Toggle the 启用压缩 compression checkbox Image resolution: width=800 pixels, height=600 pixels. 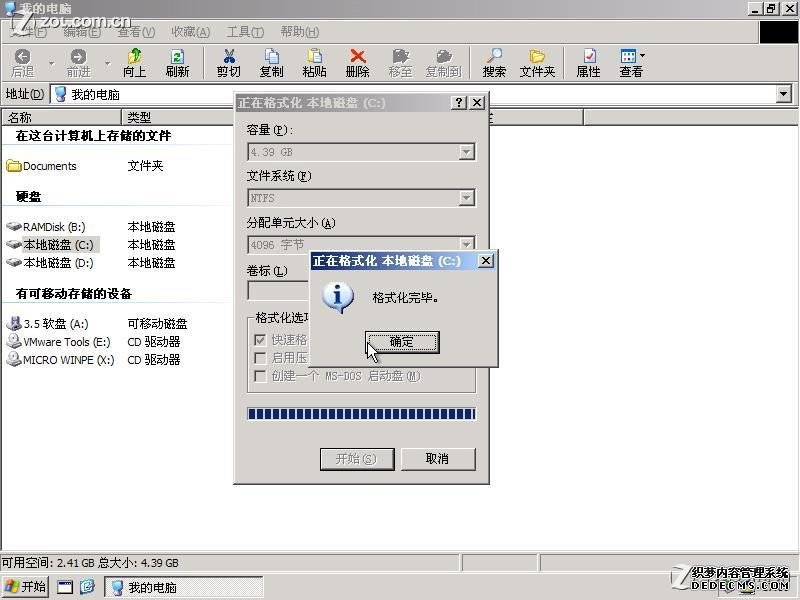(260, 358)
